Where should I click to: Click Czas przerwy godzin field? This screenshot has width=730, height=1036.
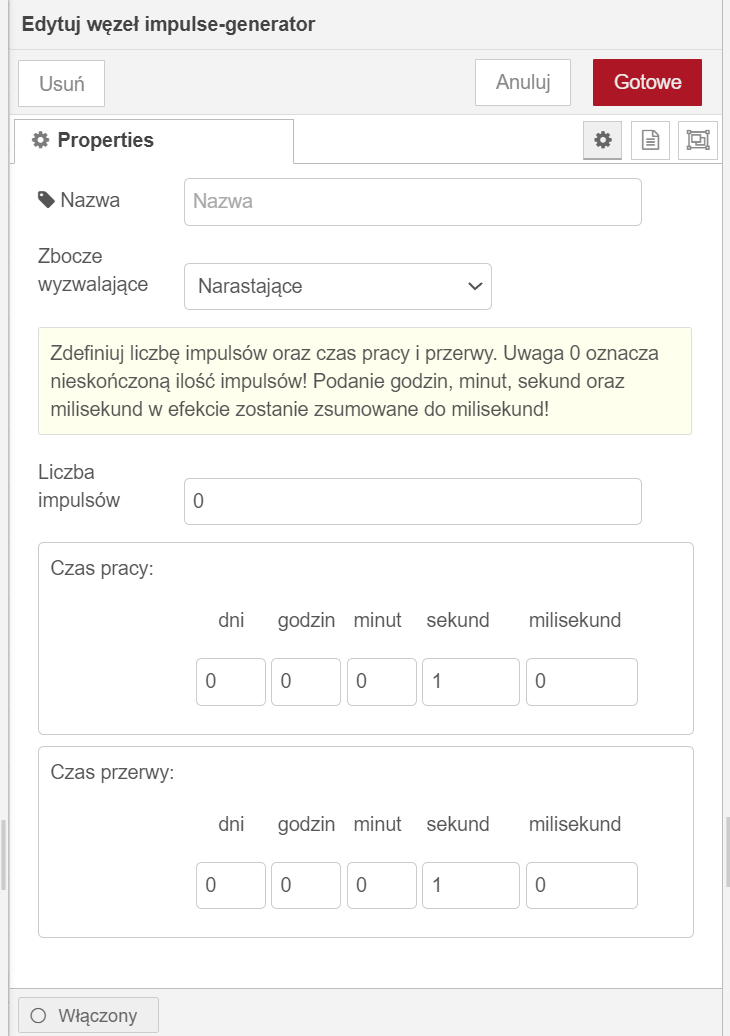coord(306,885)
